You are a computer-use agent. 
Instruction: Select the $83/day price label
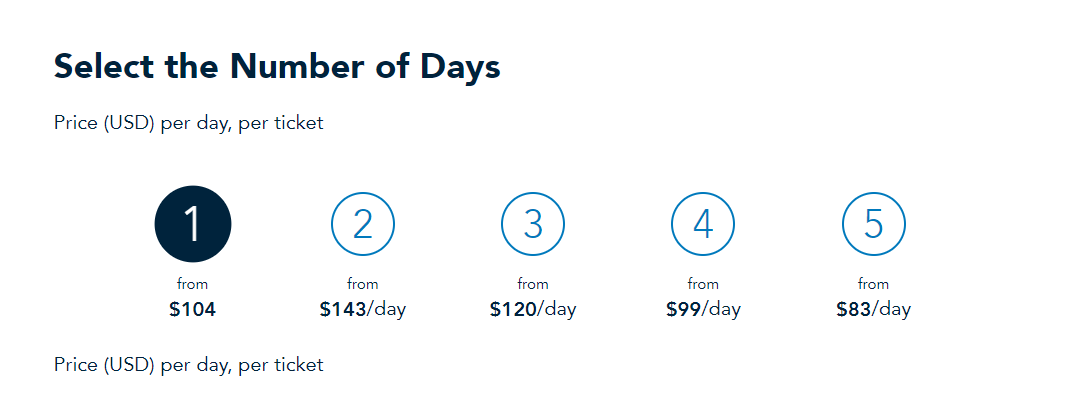coord(873,310)
